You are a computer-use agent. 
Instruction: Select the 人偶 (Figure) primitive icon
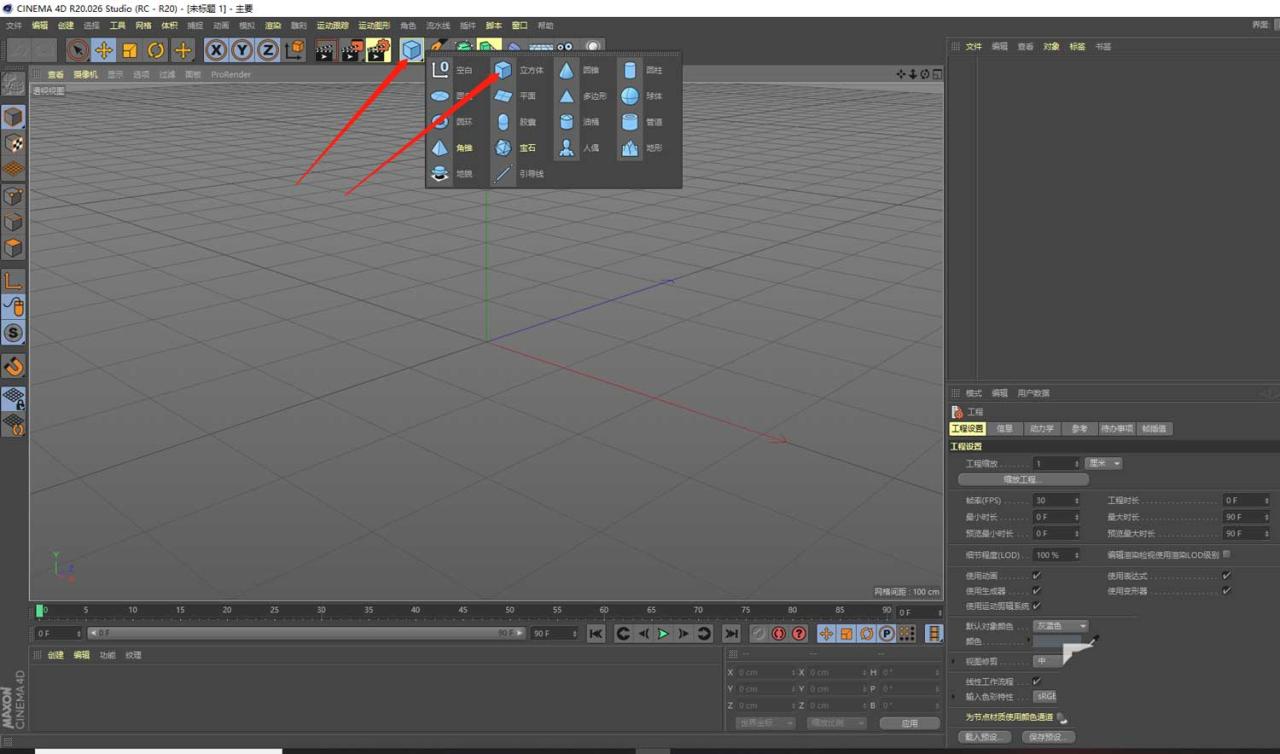[x=565, y=148]
